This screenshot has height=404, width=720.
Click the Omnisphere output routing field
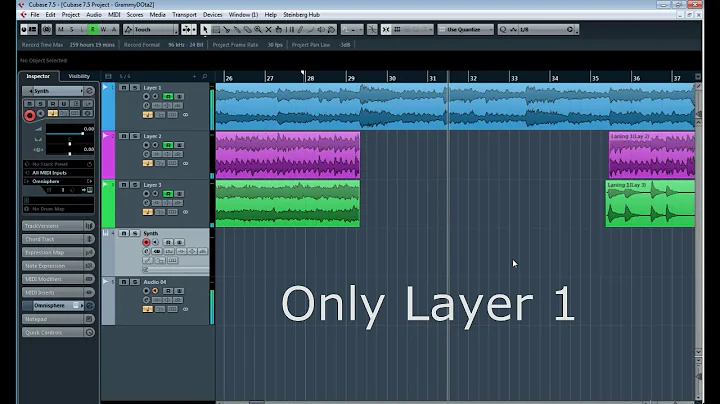tap(58, 181)
